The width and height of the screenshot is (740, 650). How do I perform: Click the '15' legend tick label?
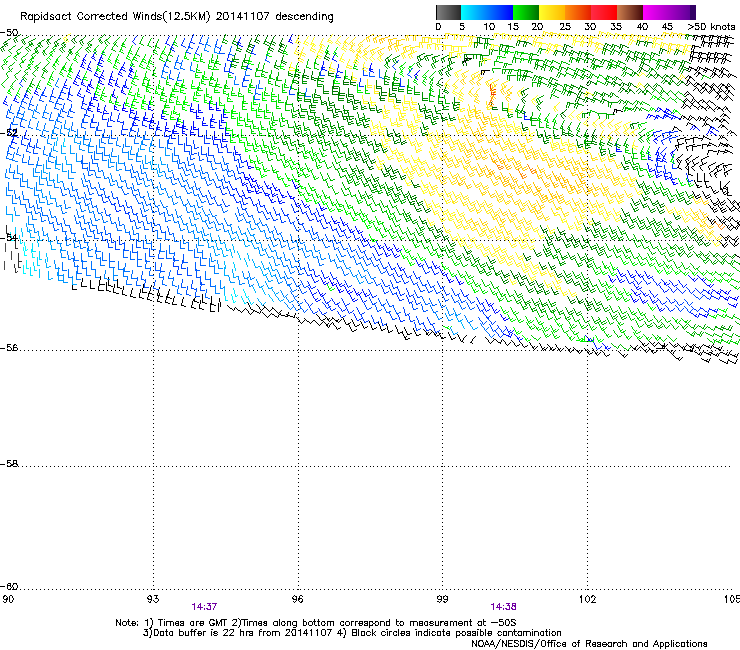point(513,27)
